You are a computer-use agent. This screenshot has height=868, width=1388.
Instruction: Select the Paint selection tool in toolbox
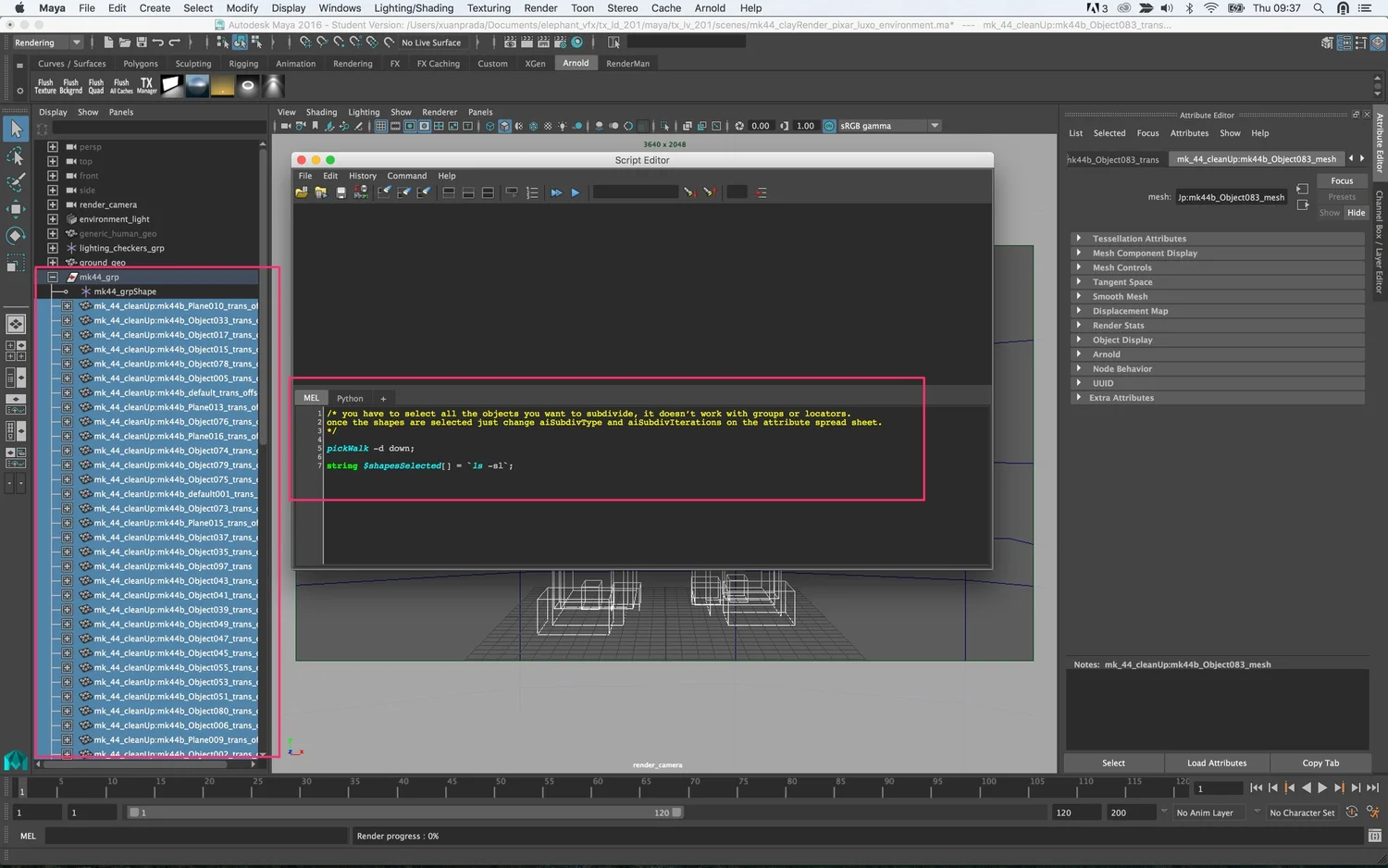pyautogui.click(x=16, y=182)
